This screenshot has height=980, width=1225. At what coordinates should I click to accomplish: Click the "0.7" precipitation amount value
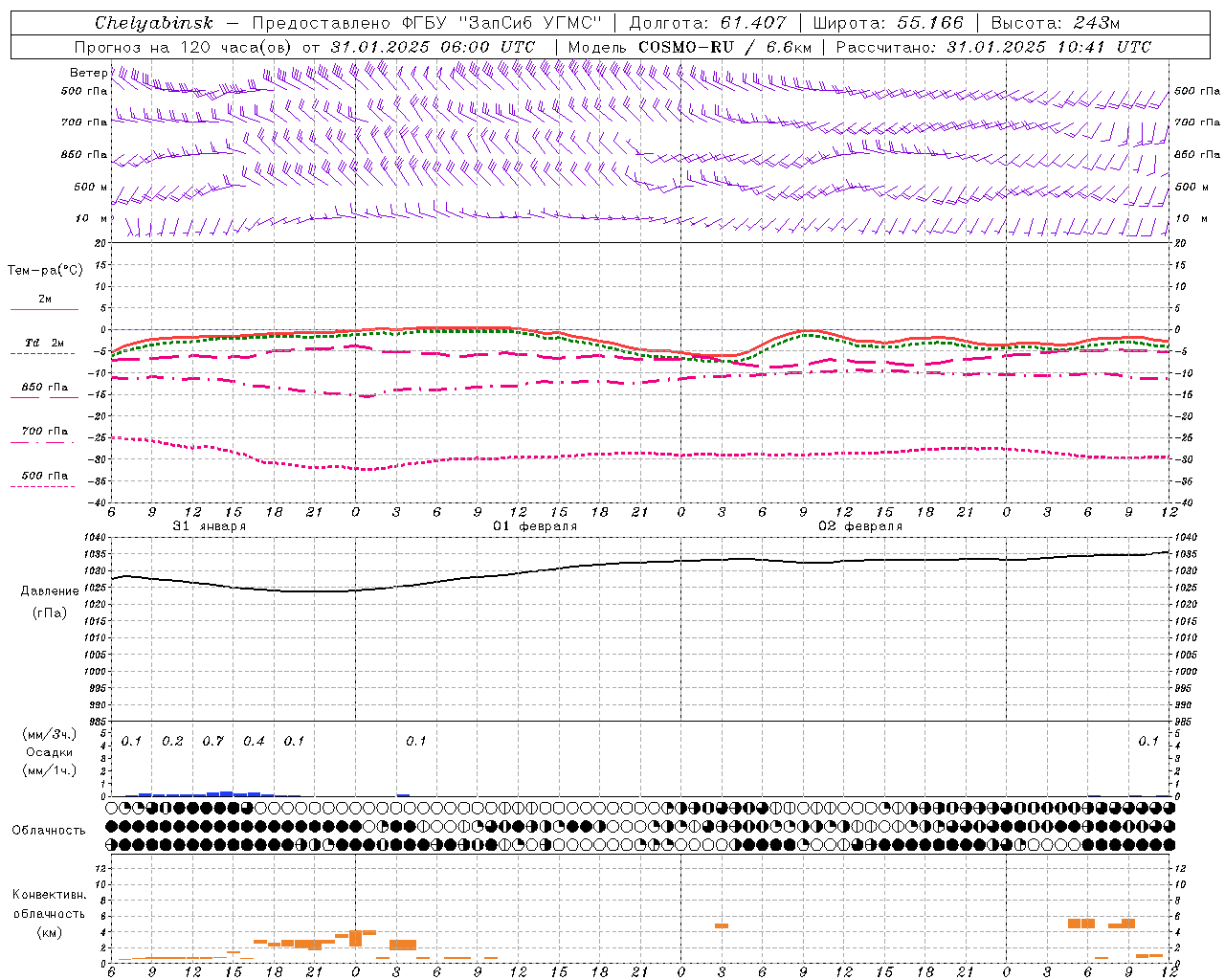(x=212, y=742)
